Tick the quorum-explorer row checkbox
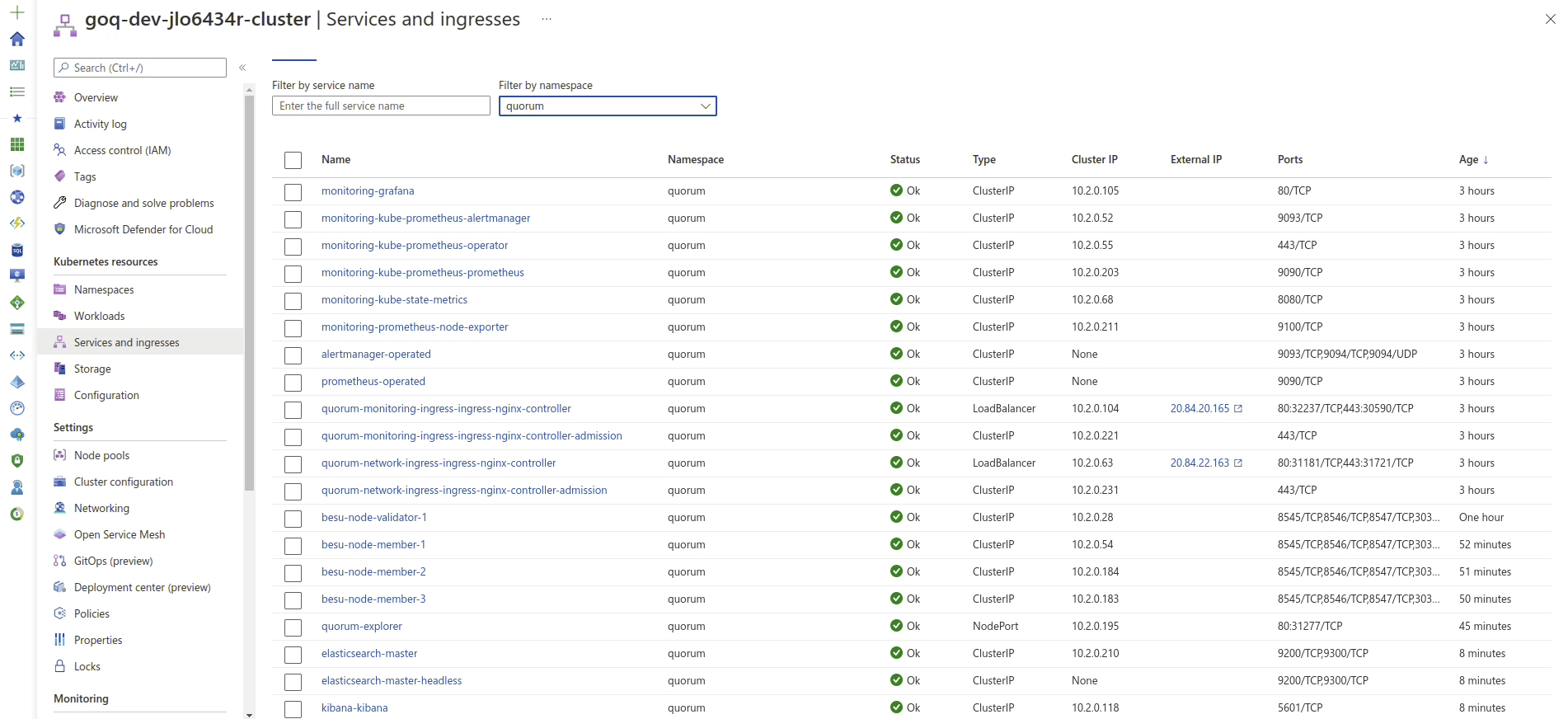The width and height of the screenshot is (1568, 719). [293, 627]
